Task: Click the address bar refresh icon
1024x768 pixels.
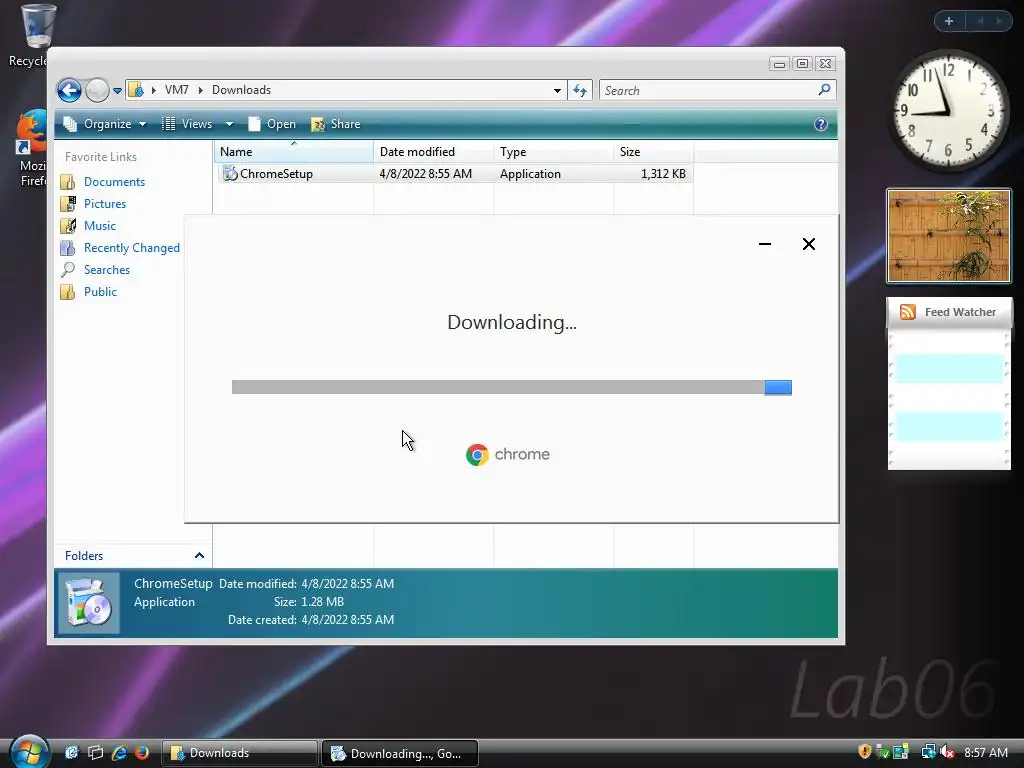Action: (580, 90)
